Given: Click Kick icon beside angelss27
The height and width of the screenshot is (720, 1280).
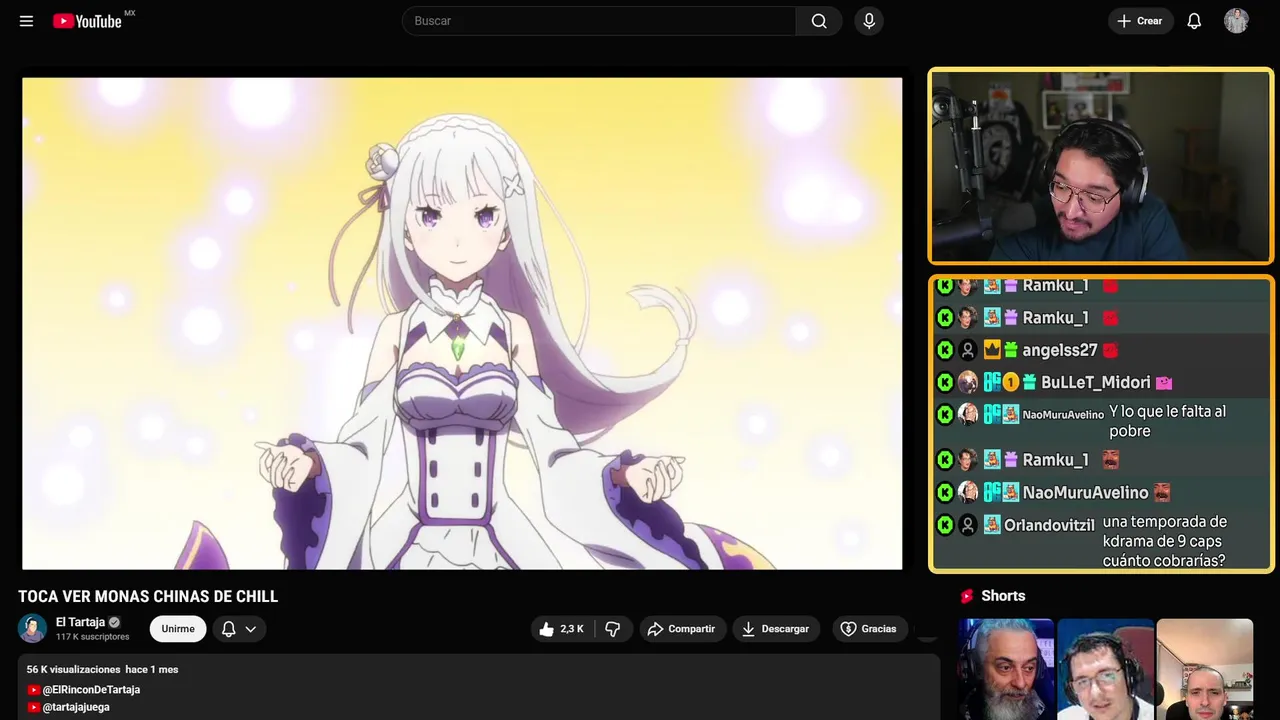Looking at the screenshot, I should pos(945,351).
